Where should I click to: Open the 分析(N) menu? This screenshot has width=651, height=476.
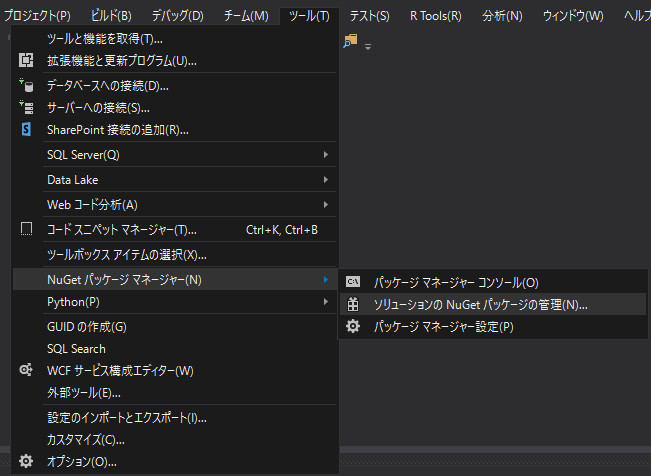502,16
